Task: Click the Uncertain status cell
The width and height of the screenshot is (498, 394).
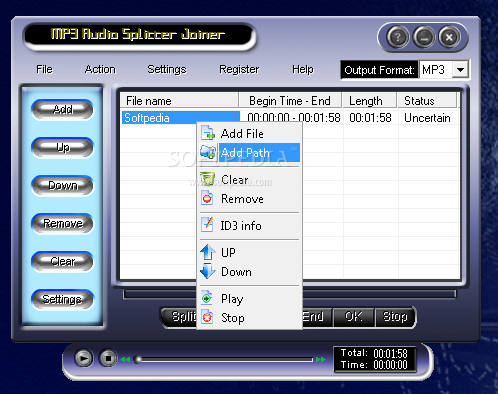Action: (x=427, y=118)
